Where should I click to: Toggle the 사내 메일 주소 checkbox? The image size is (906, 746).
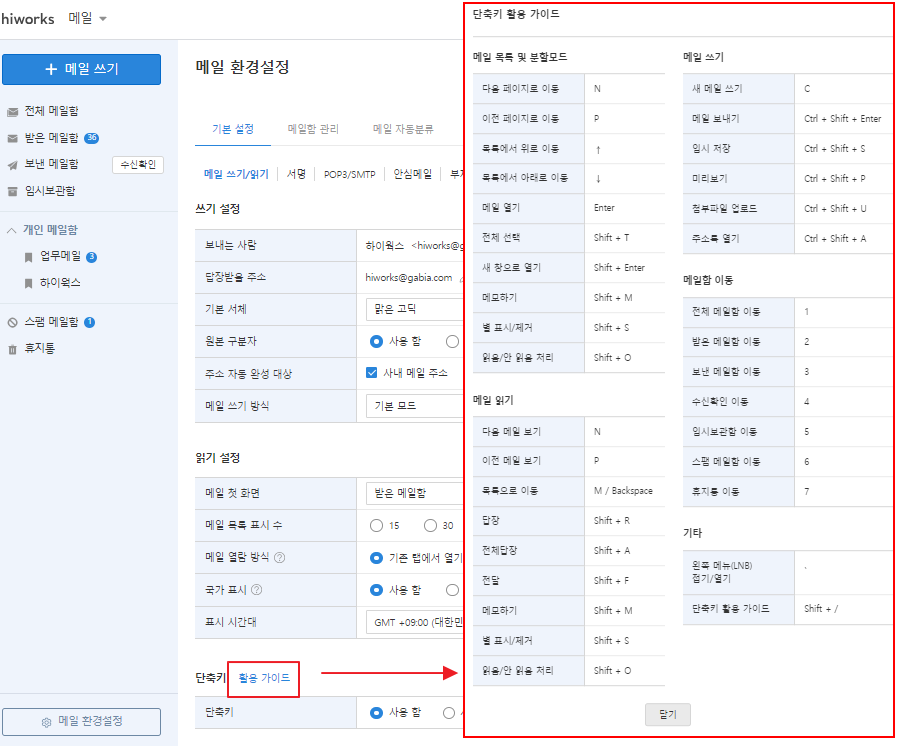pos(372,373)
